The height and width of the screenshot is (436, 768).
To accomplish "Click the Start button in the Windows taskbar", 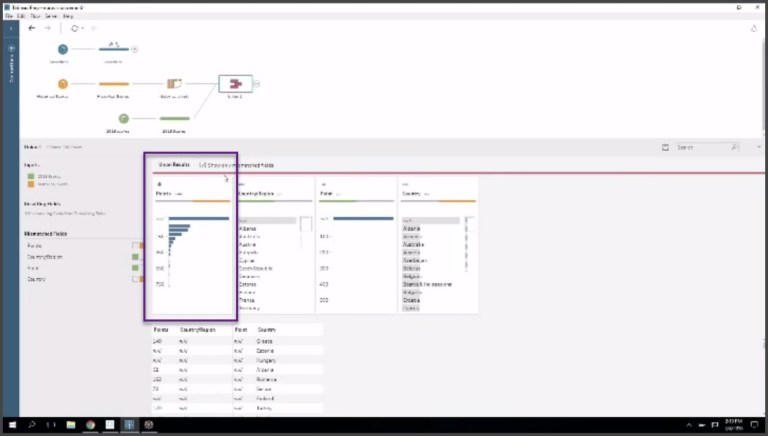I will click(13, 425).
